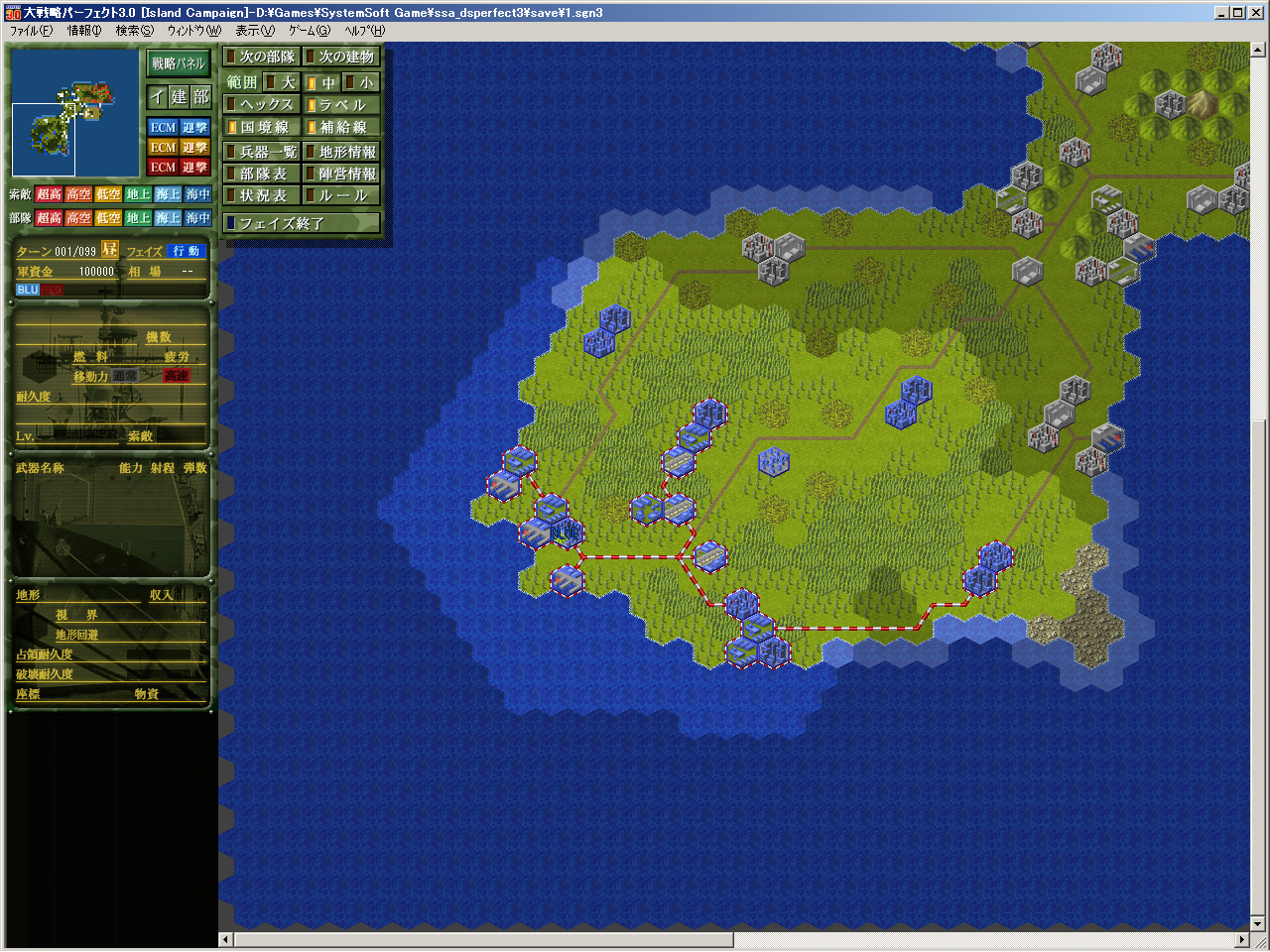Toggle 超高 in the 索敵 row

coord(50,194)
